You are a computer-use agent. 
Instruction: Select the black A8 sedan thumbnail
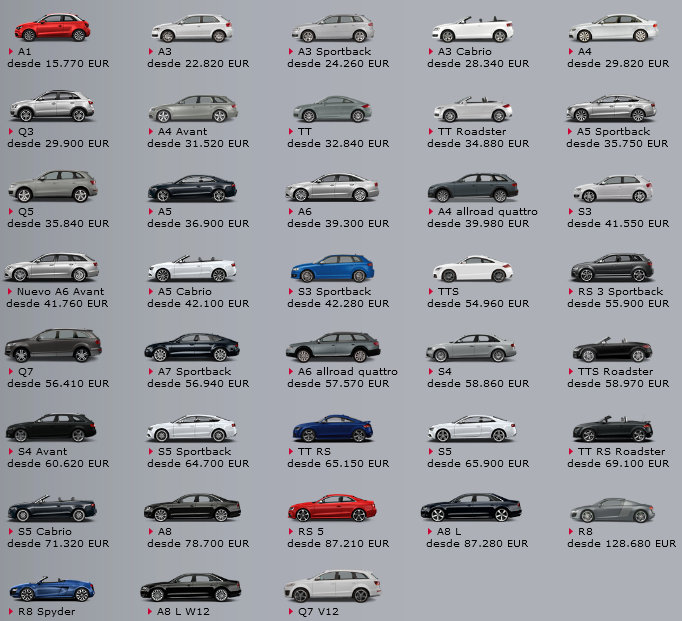tap(192, 507)
